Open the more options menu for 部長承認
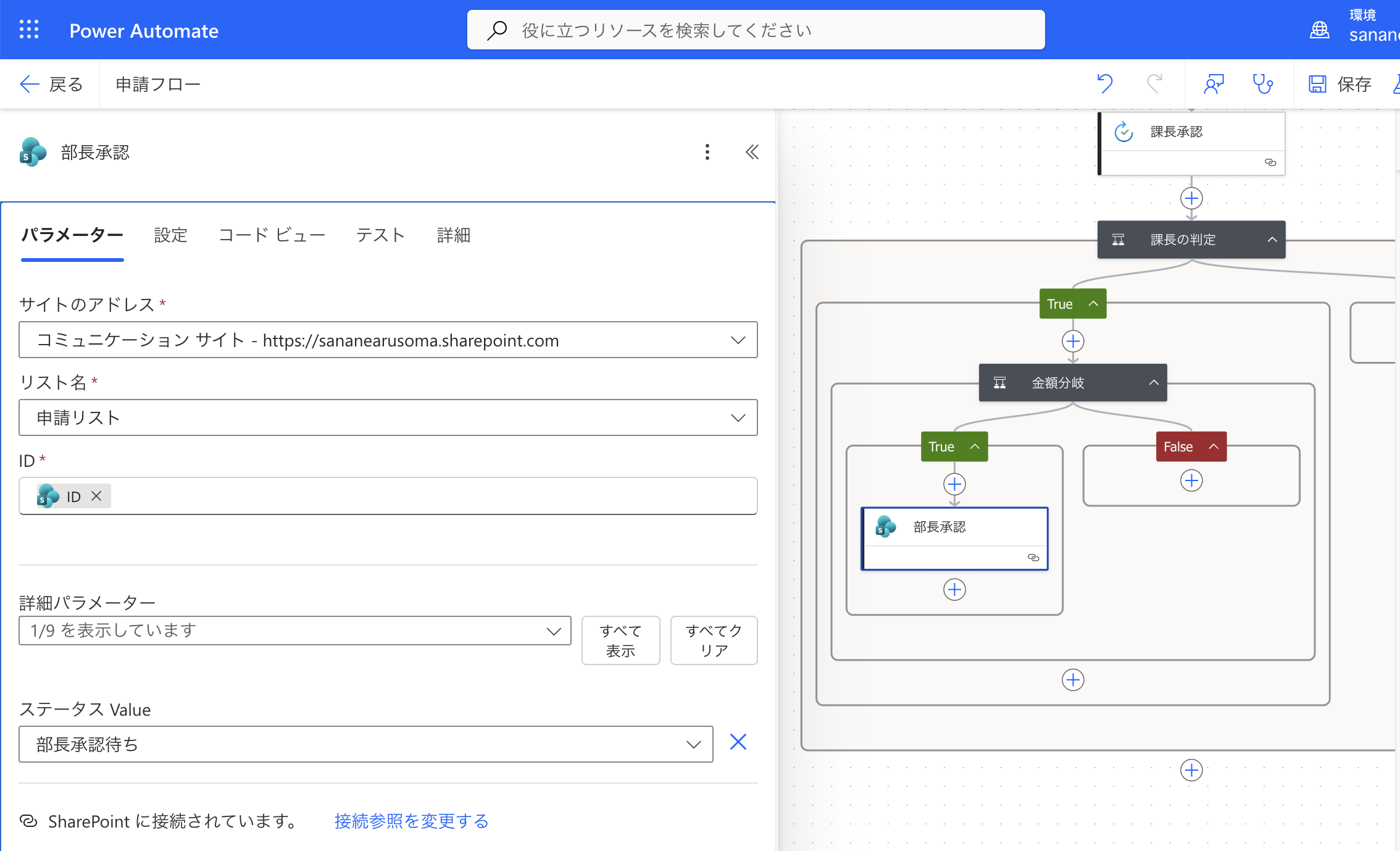This screenshot has width=1400, height=851. pyautogui.click(x=707, y=152)
